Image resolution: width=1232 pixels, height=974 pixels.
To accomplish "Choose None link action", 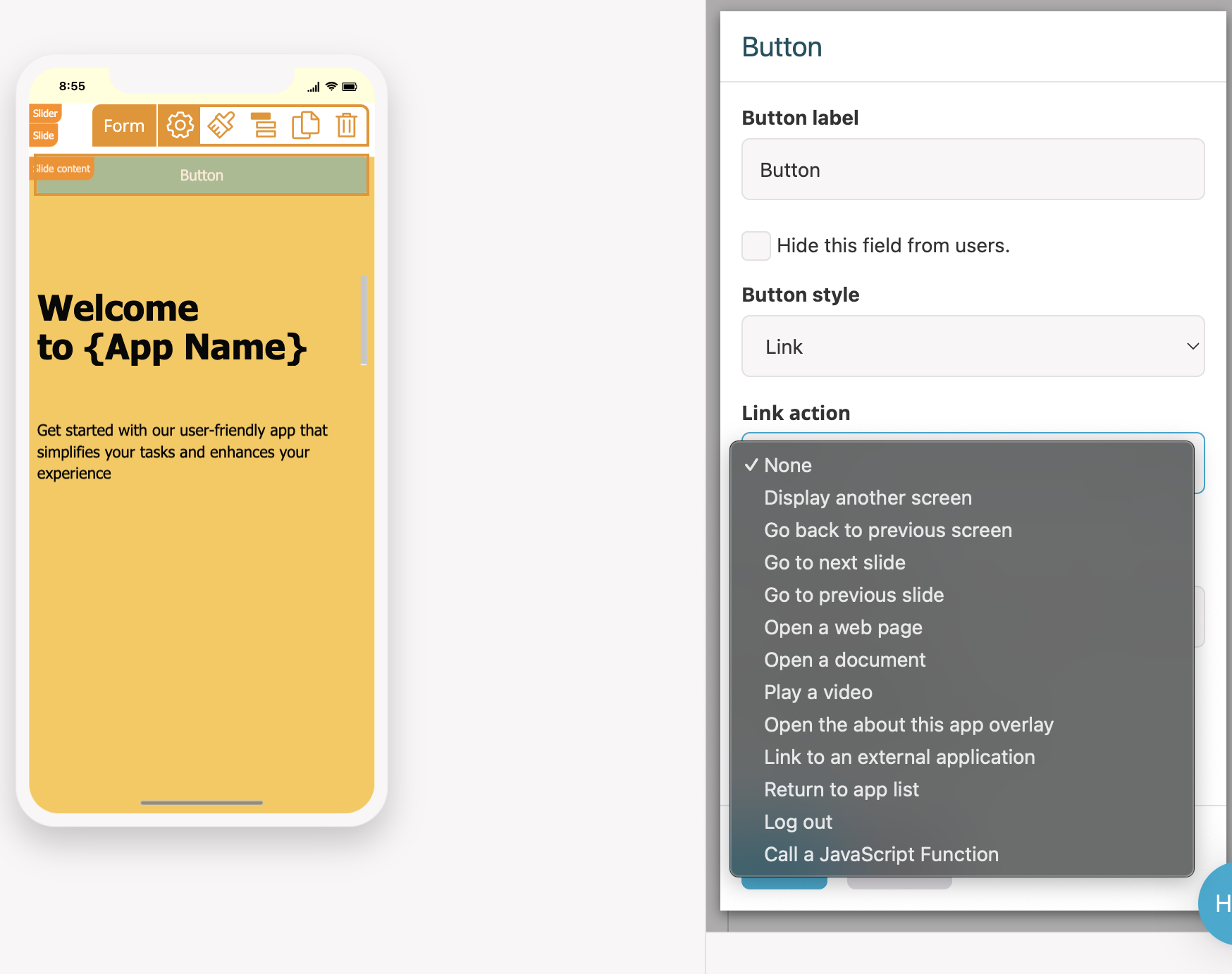I will tap(962, 465).
